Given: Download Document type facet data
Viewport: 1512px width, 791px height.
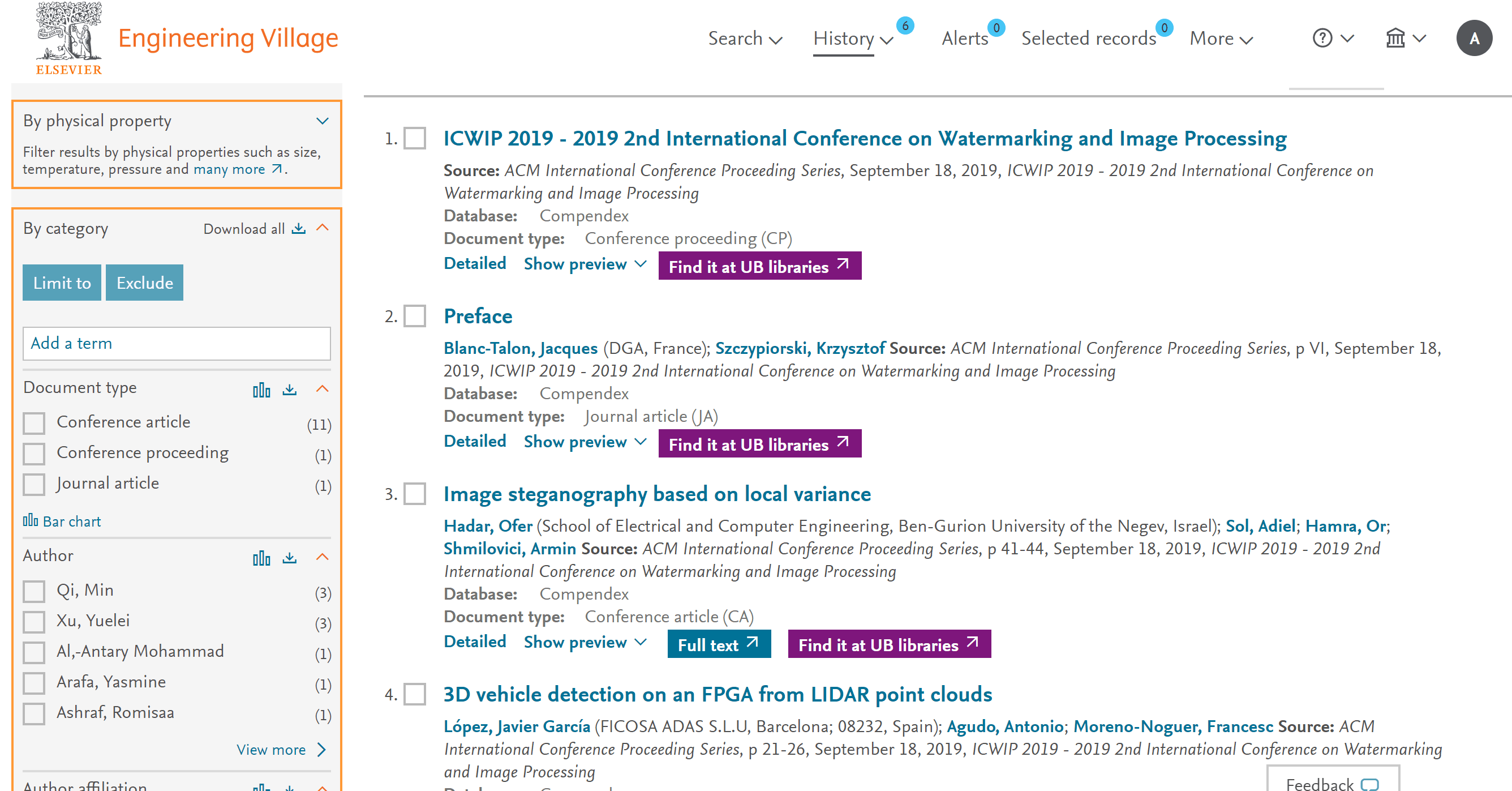Looking at the screenshot, I should click(x=289, y=390).
